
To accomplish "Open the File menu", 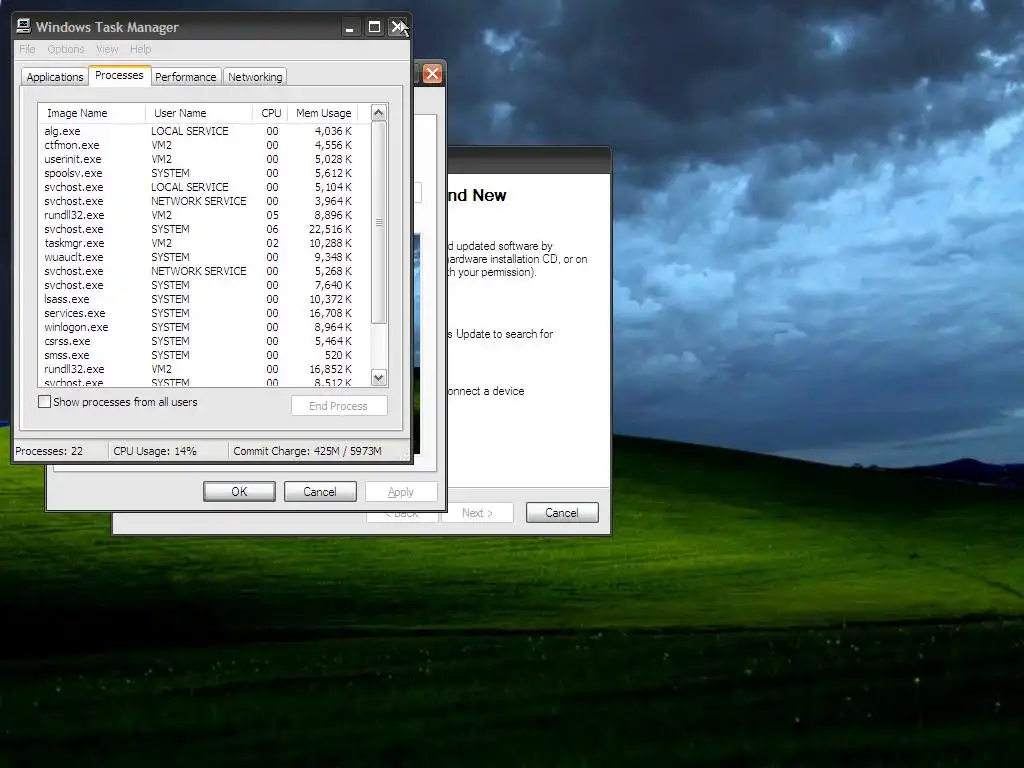I will [x=27, y=49].
